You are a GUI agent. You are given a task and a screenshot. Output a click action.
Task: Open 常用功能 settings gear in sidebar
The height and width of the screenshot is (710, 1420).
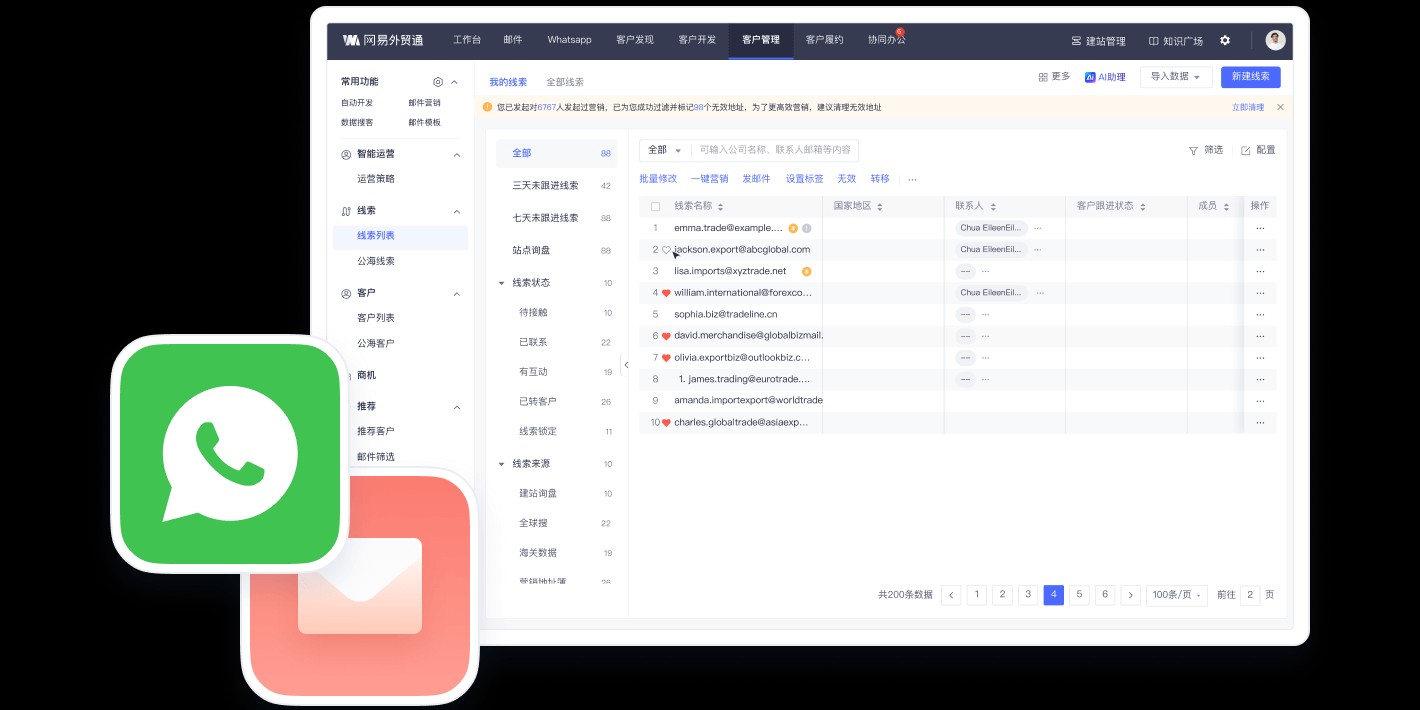click(438, 82)
